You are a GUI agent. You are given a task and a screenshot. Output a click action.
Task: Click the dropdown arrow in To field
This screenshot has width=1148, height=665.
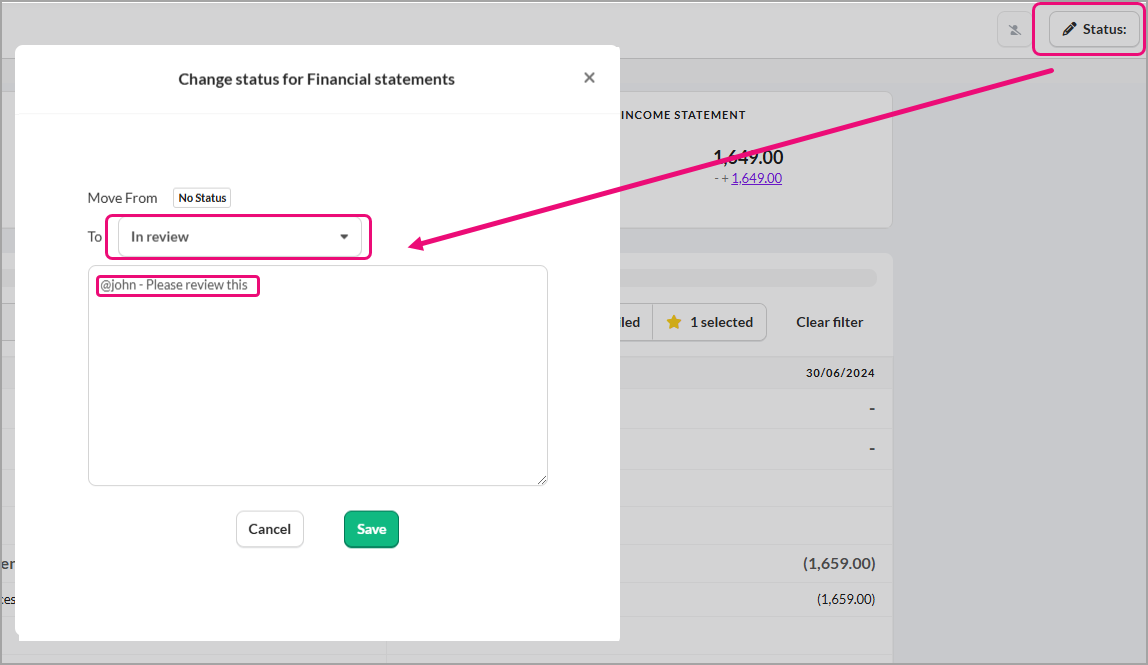[344, 237]
